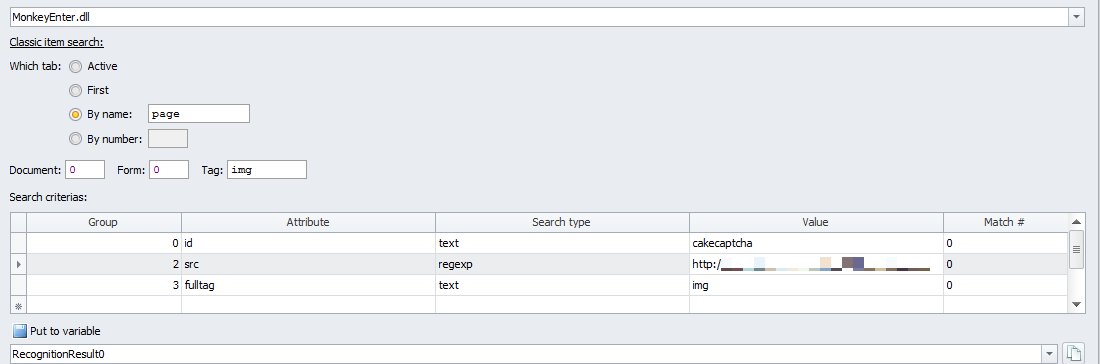Select the First tab radio button
Screen dimensions: 1100x364
pos(76,90)
